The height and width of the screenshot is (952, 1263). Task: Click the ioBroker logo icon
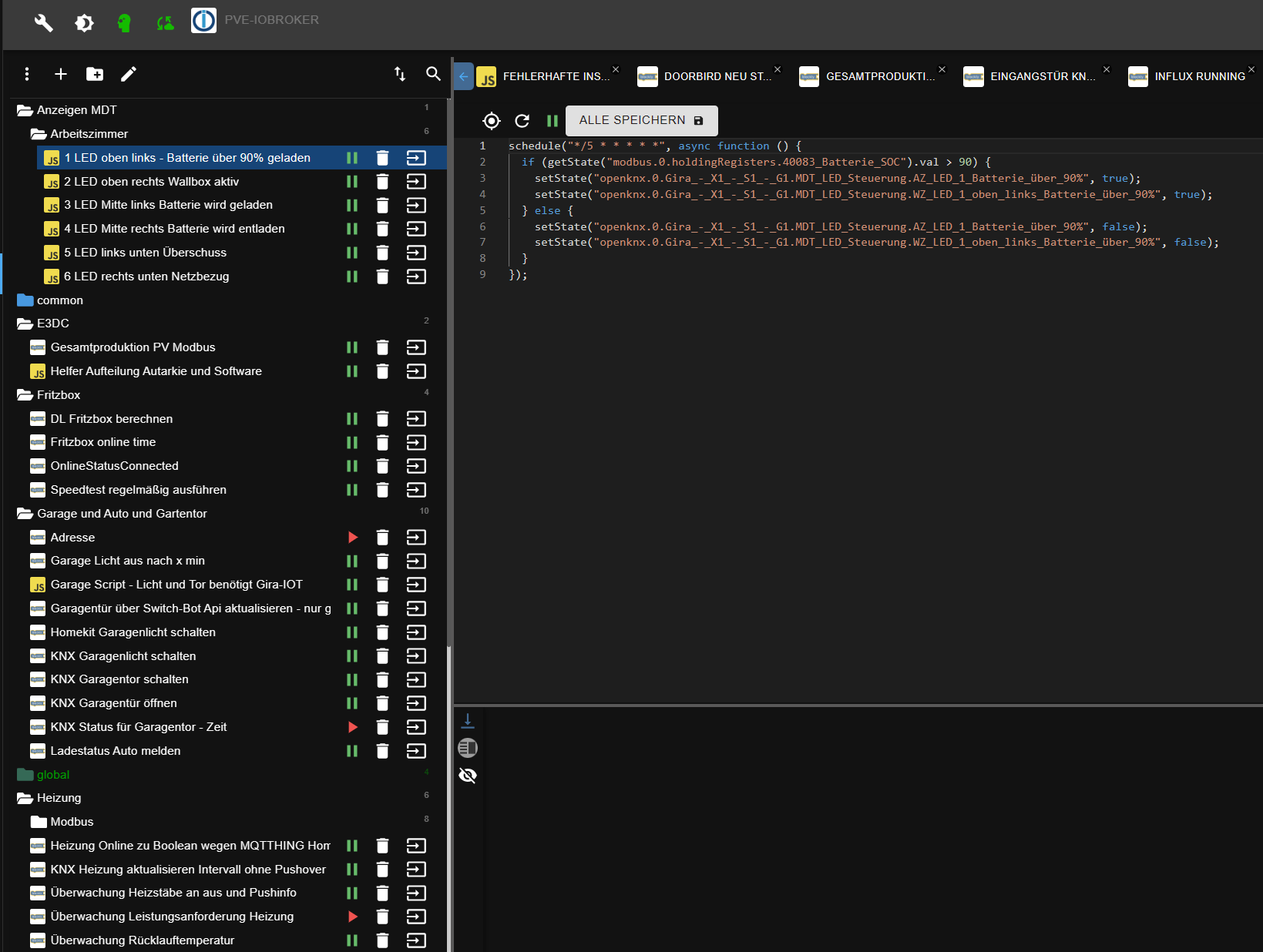(203, 21)
